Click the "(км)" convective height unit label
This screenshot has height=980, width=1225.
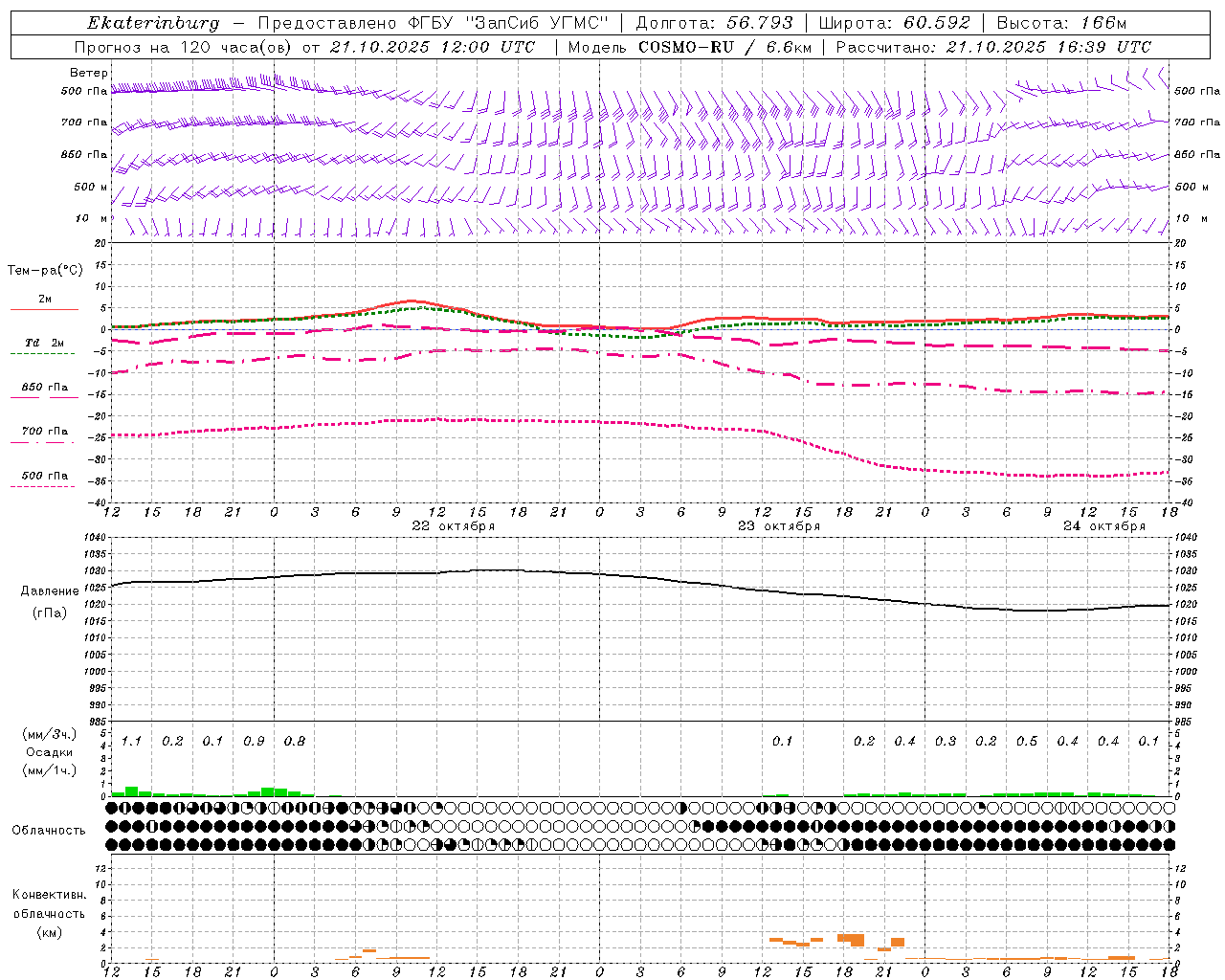(x=49, y=932)
